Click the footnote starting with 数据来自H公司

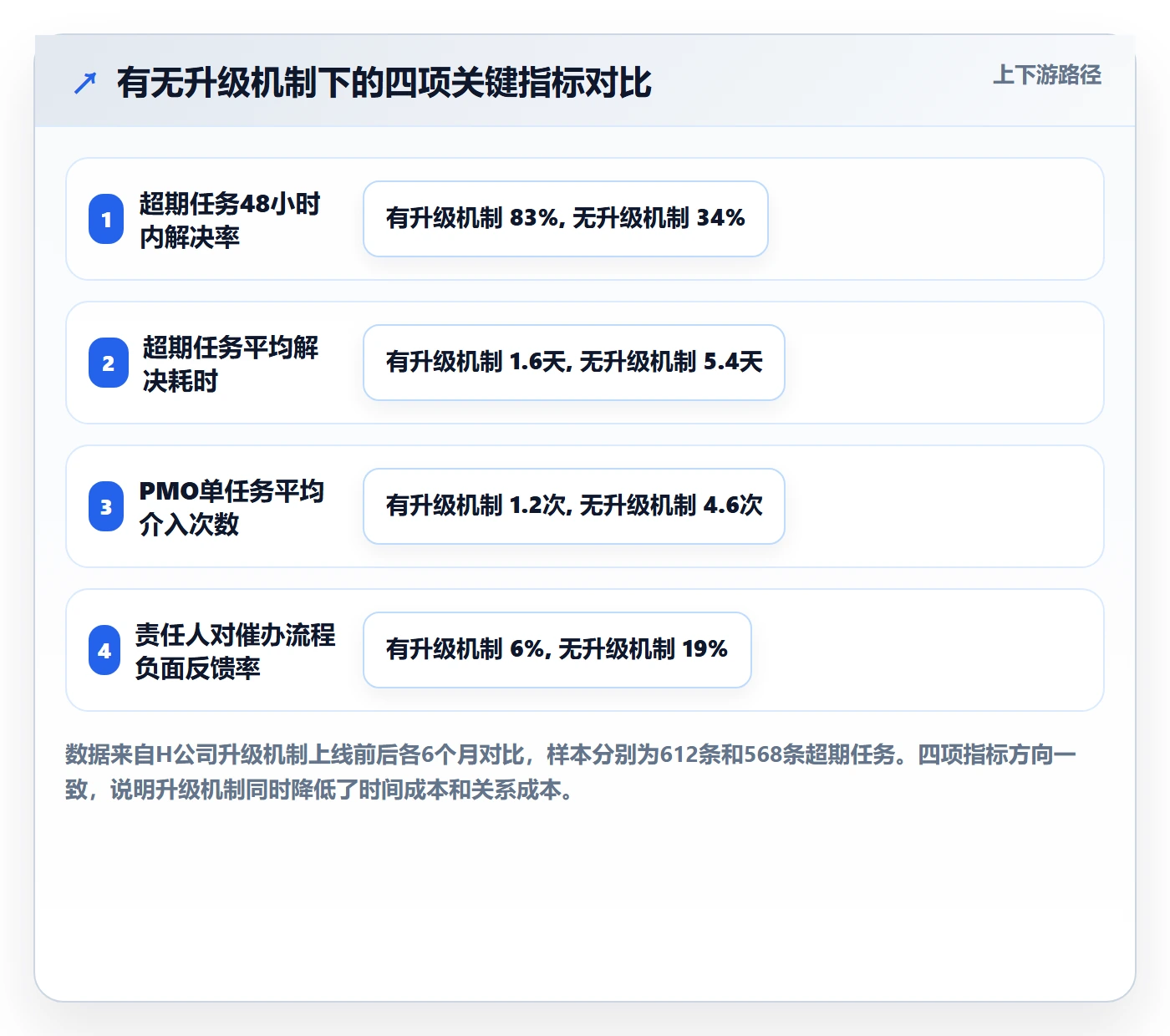coord(571,772)
